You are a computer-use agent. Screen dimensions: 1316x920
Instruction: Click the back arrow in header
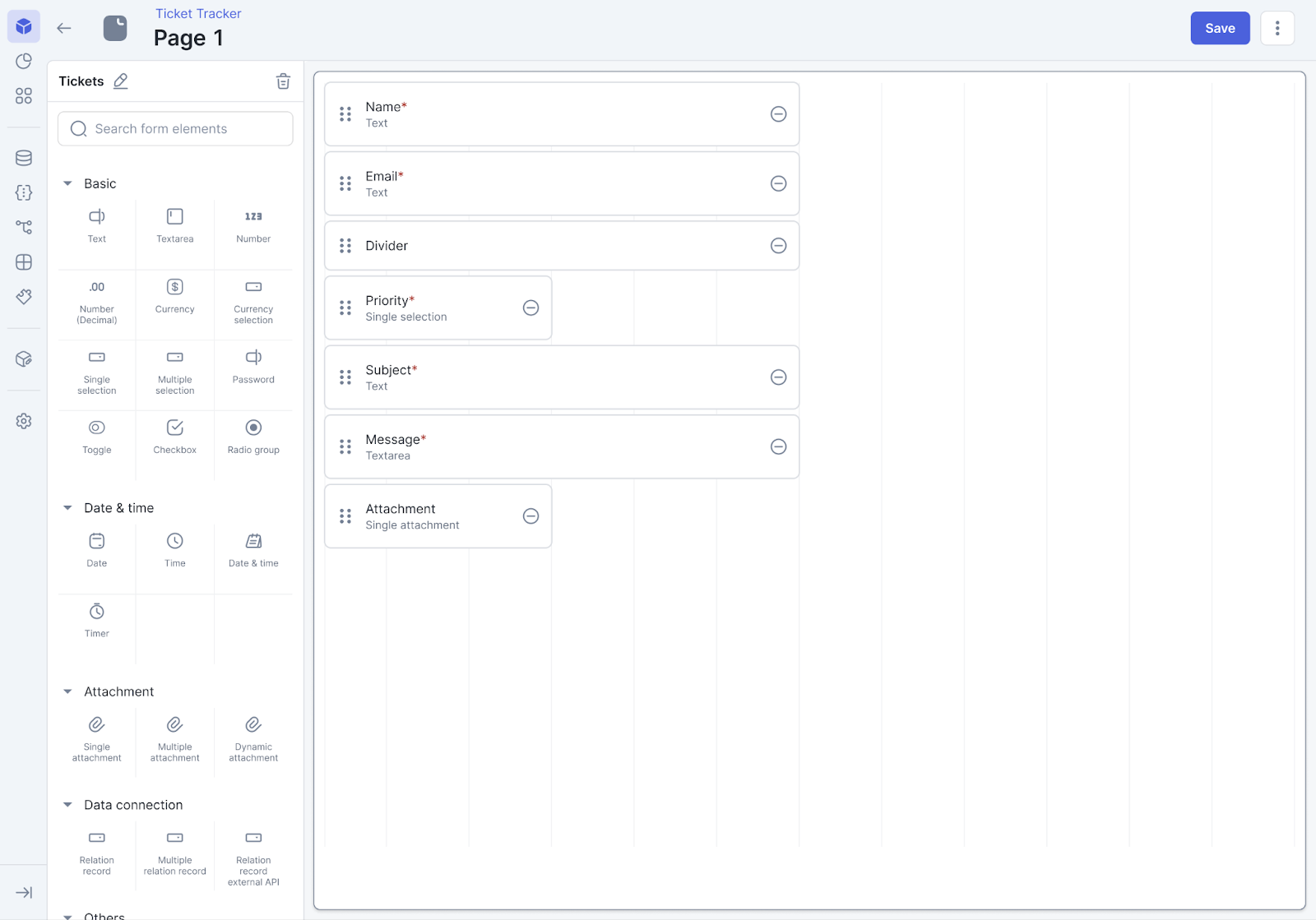(x=64, y=28)
